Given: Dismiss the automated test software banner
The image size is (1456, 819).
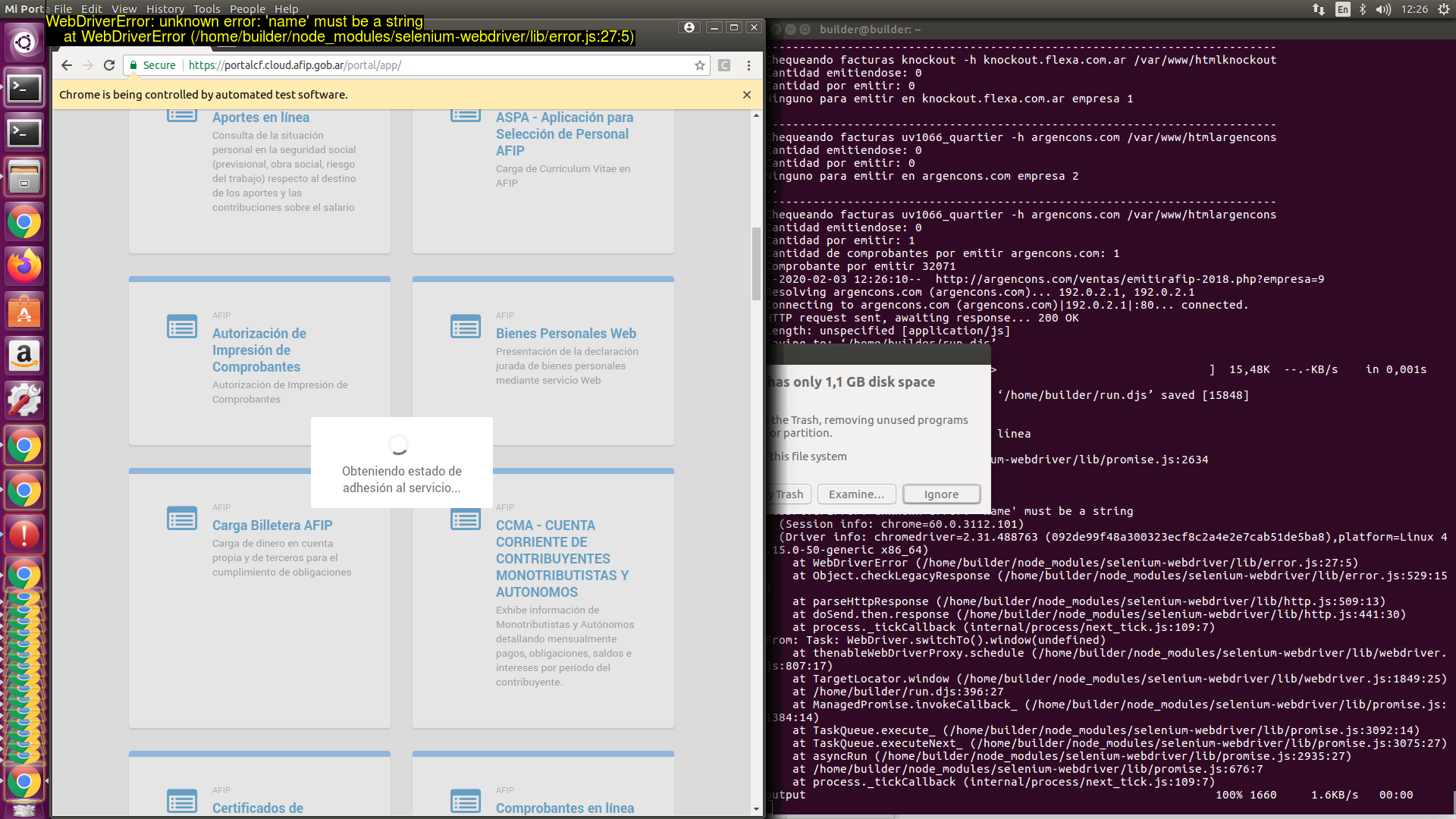Looking at the screenshot, I should point(747,95).
